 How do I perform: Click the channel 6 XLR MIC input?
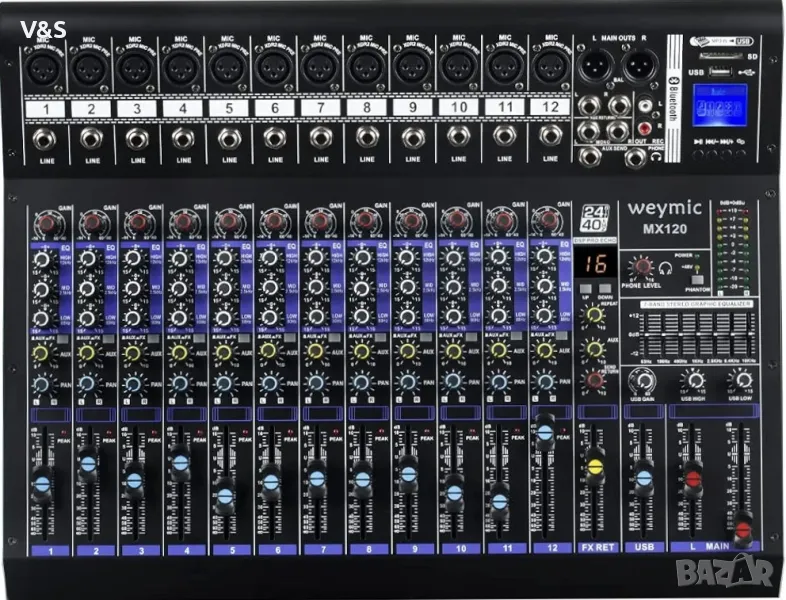270,70
